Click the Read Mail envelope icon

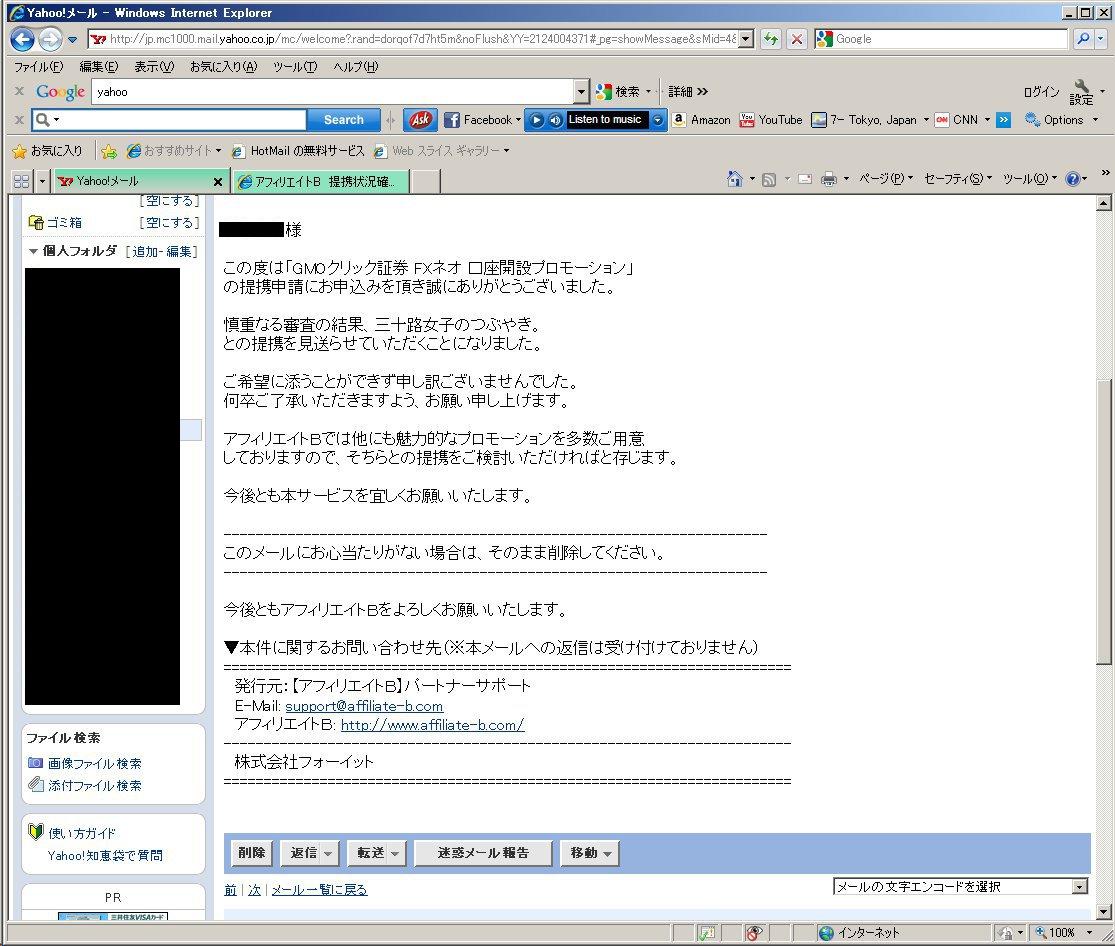click(x=804, y=179)
